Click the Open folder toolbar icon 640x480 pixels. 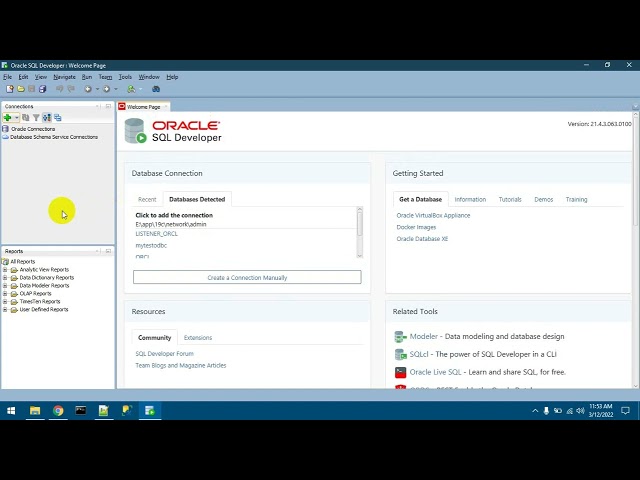[21, 89]
